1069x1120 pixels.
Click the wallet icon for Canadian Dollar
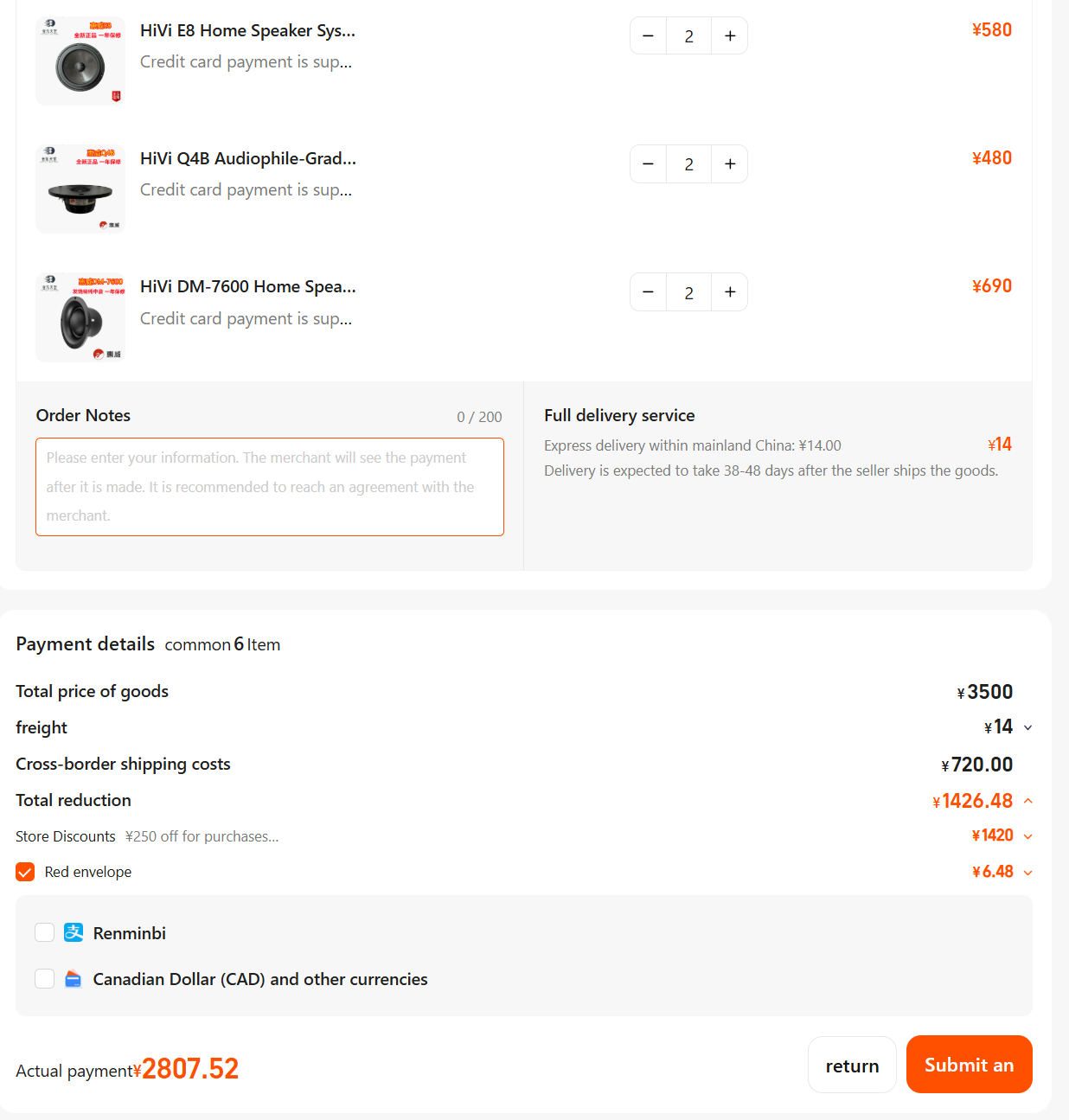pyautogui.click(x=74, y=979)
